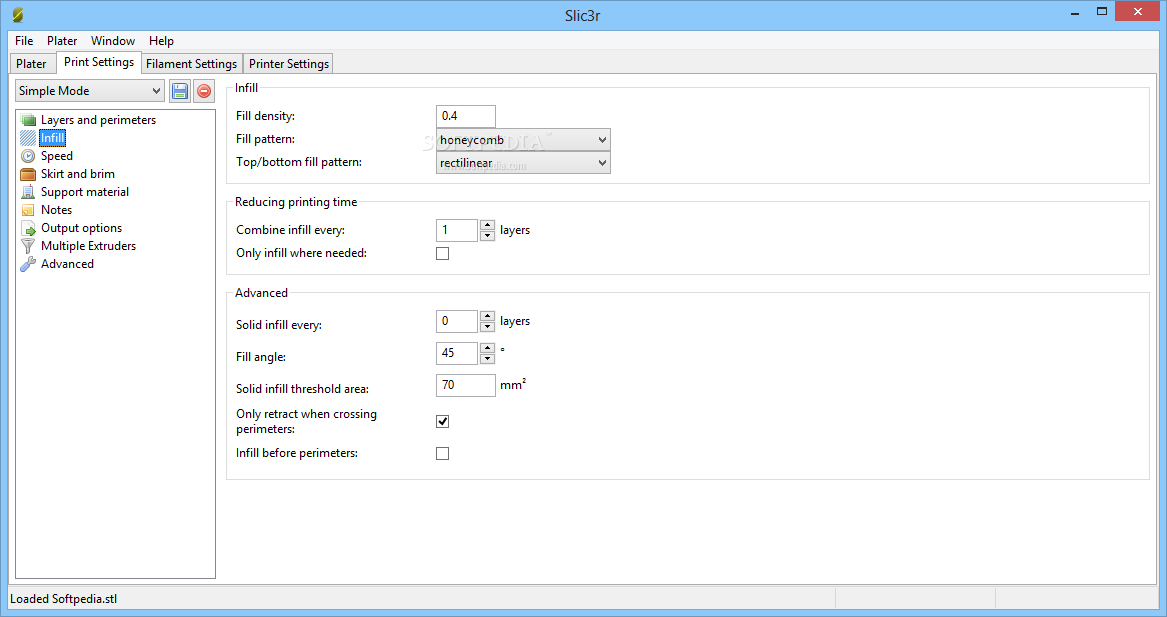Click the red delete preset icon
This screenshot has width=1167, height=617.
coord(204,91)
